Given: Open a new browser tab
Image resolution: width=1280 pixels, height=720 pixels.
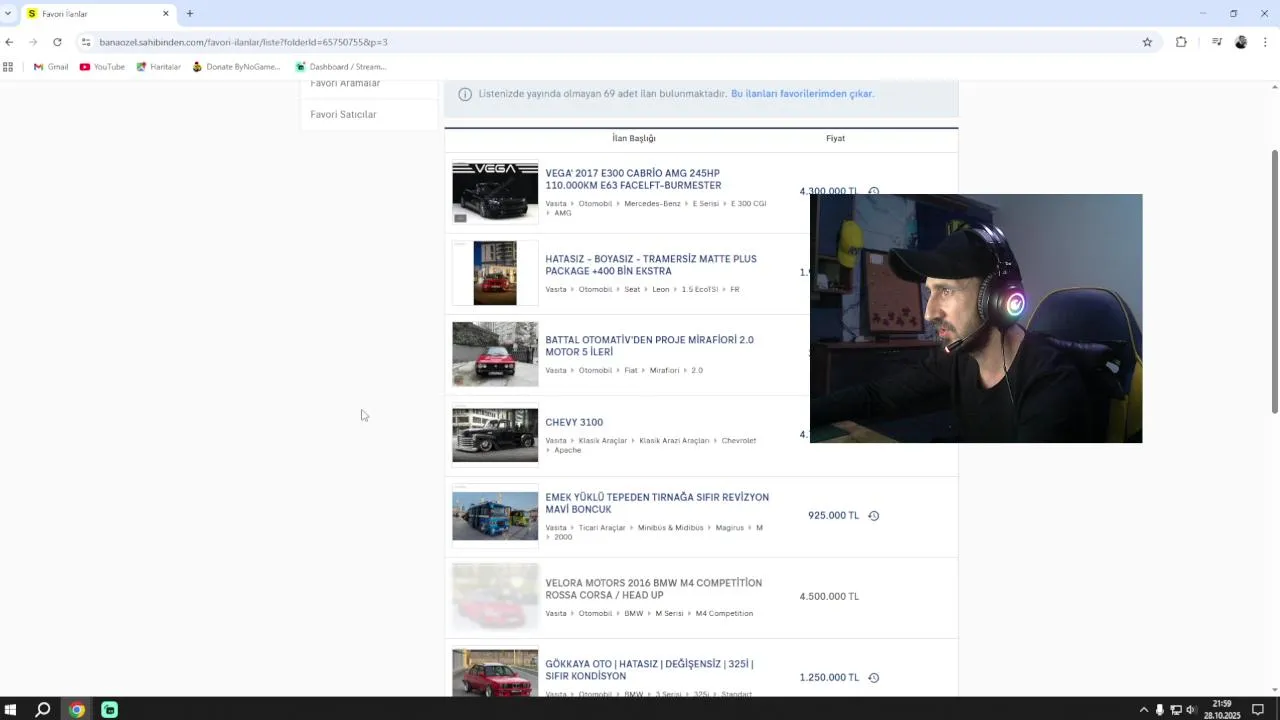Looking at the screenshot, I should coord(190,13).
